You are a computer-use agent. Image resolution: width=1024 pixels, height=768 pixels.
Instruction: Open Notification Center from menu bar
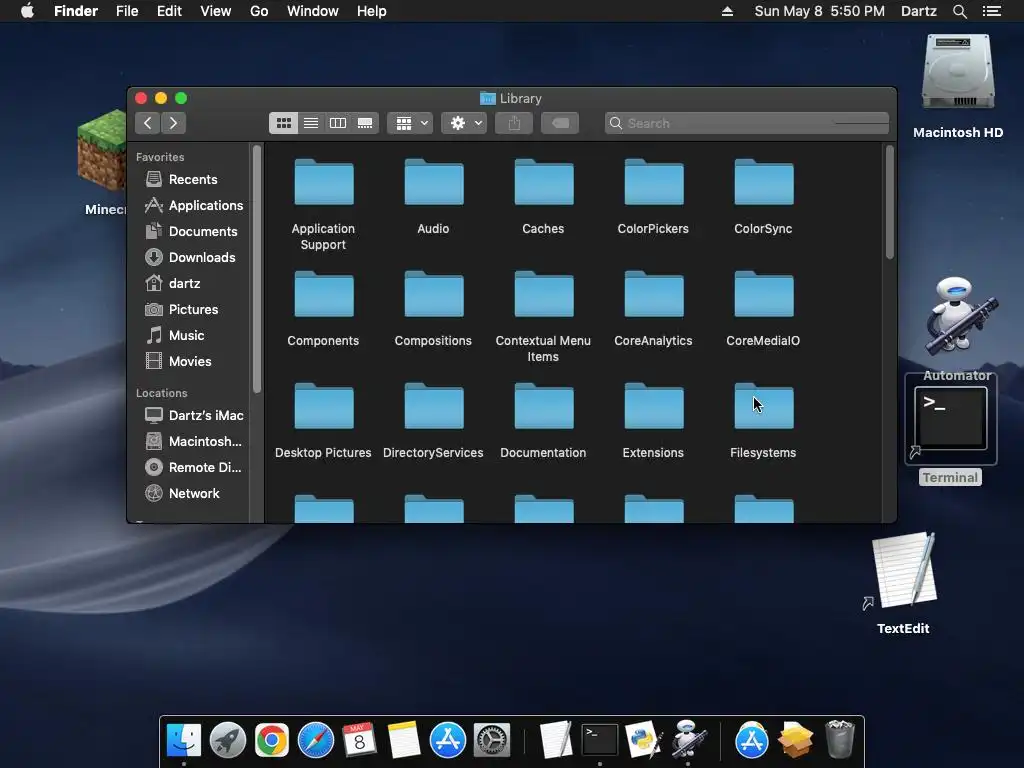coord(991,11)
